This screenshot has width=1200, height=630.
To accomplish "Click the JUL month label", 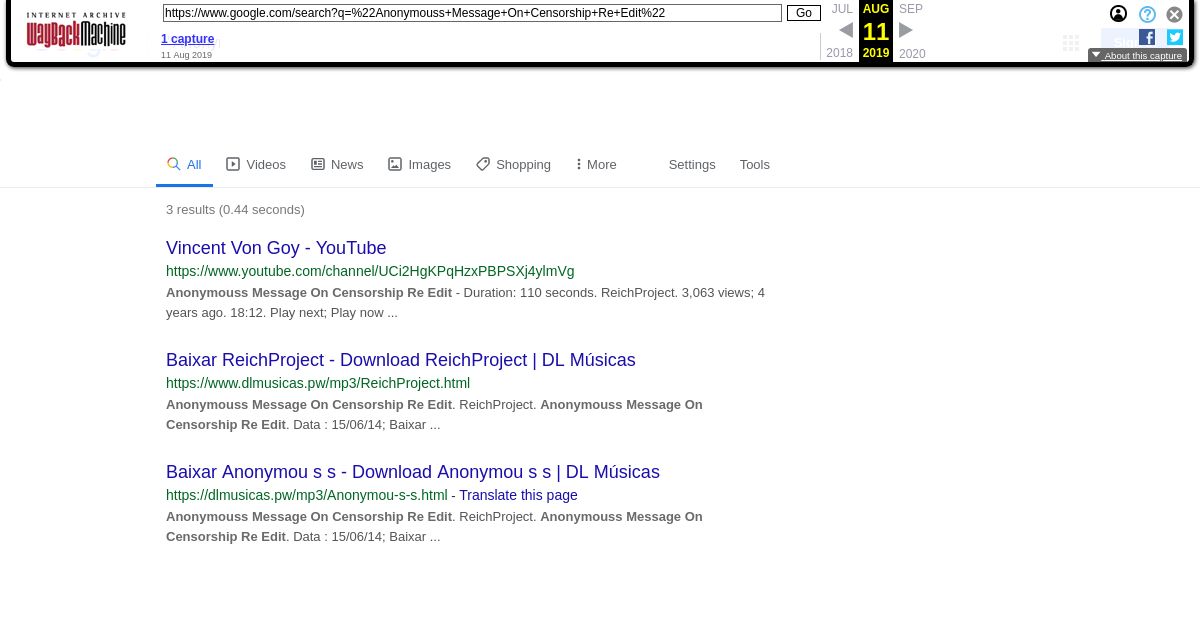I will coord(842,9).
